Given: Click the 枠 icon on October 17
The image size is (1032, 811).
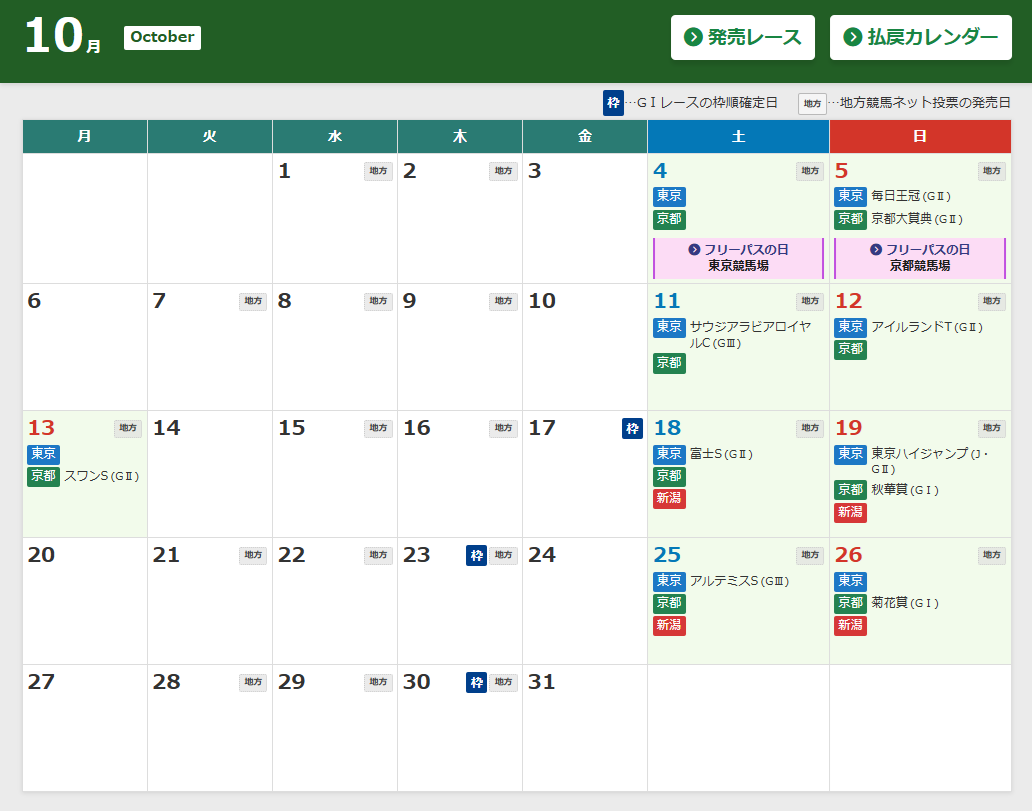Looking at the screenshot, I should pyautogui.click(x=632, y=428).
